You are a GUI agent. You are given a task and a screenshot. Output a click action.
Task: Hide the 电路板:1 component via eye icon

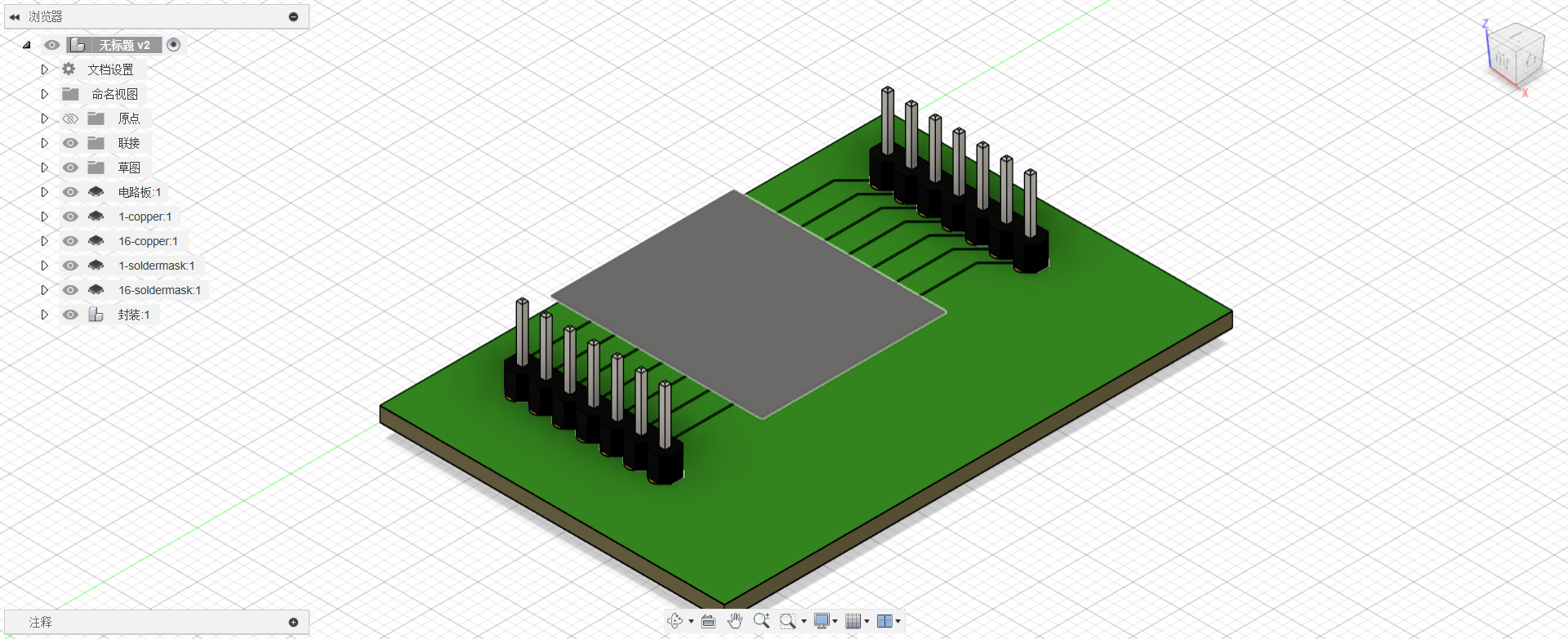tap(70, 192)
